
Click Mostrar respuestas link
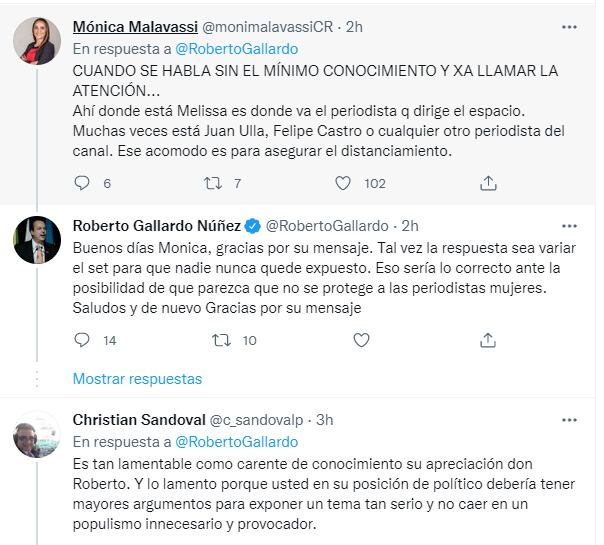click(137, 379)
